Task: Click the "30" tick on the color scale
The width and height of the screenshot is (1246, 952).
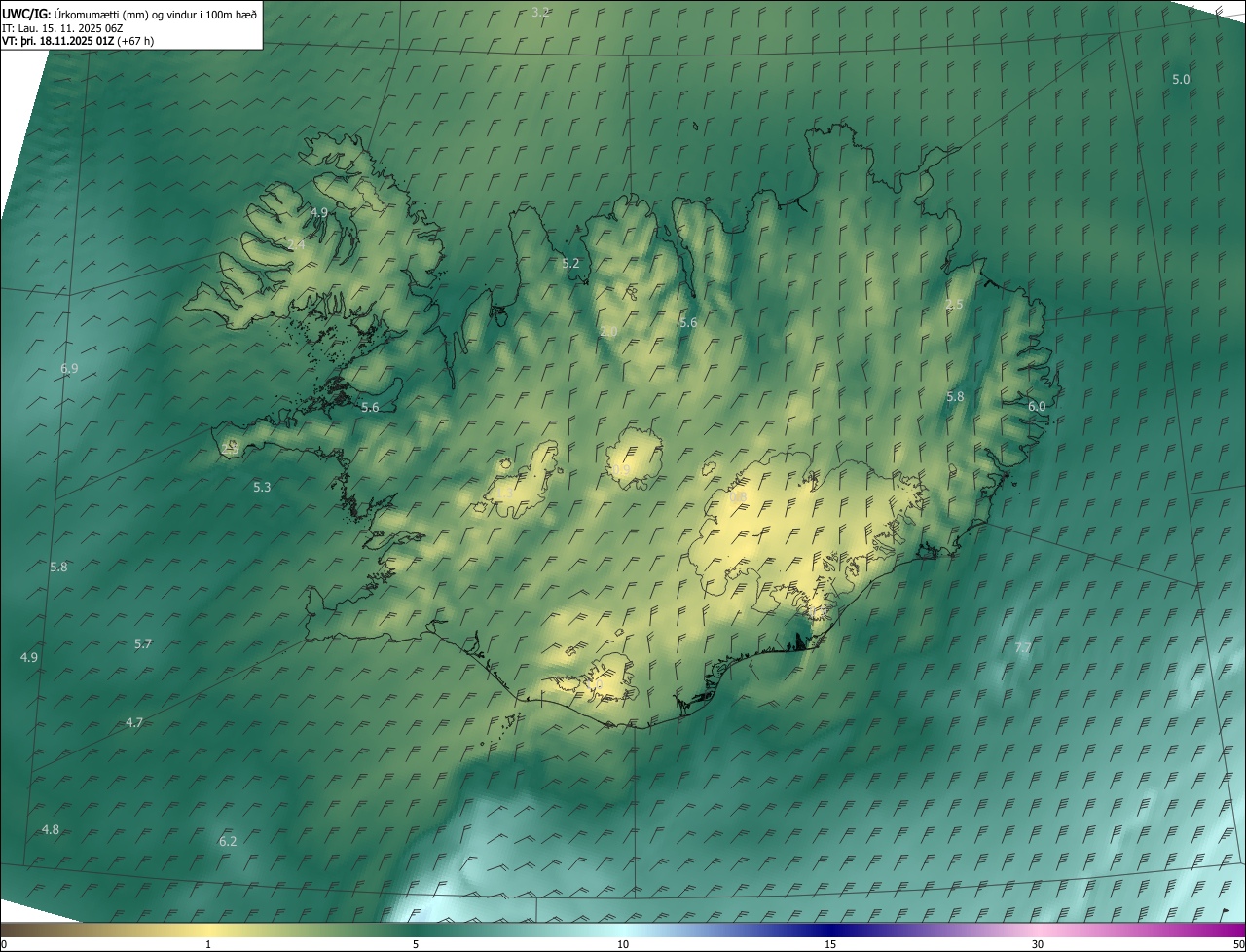Action: click(x=1038, y=944)
